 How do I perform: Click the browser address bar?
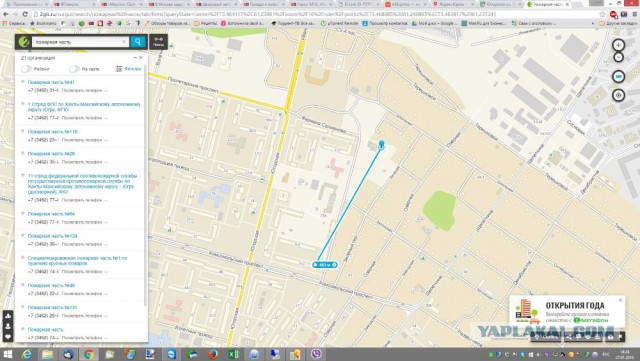(314, 14)
